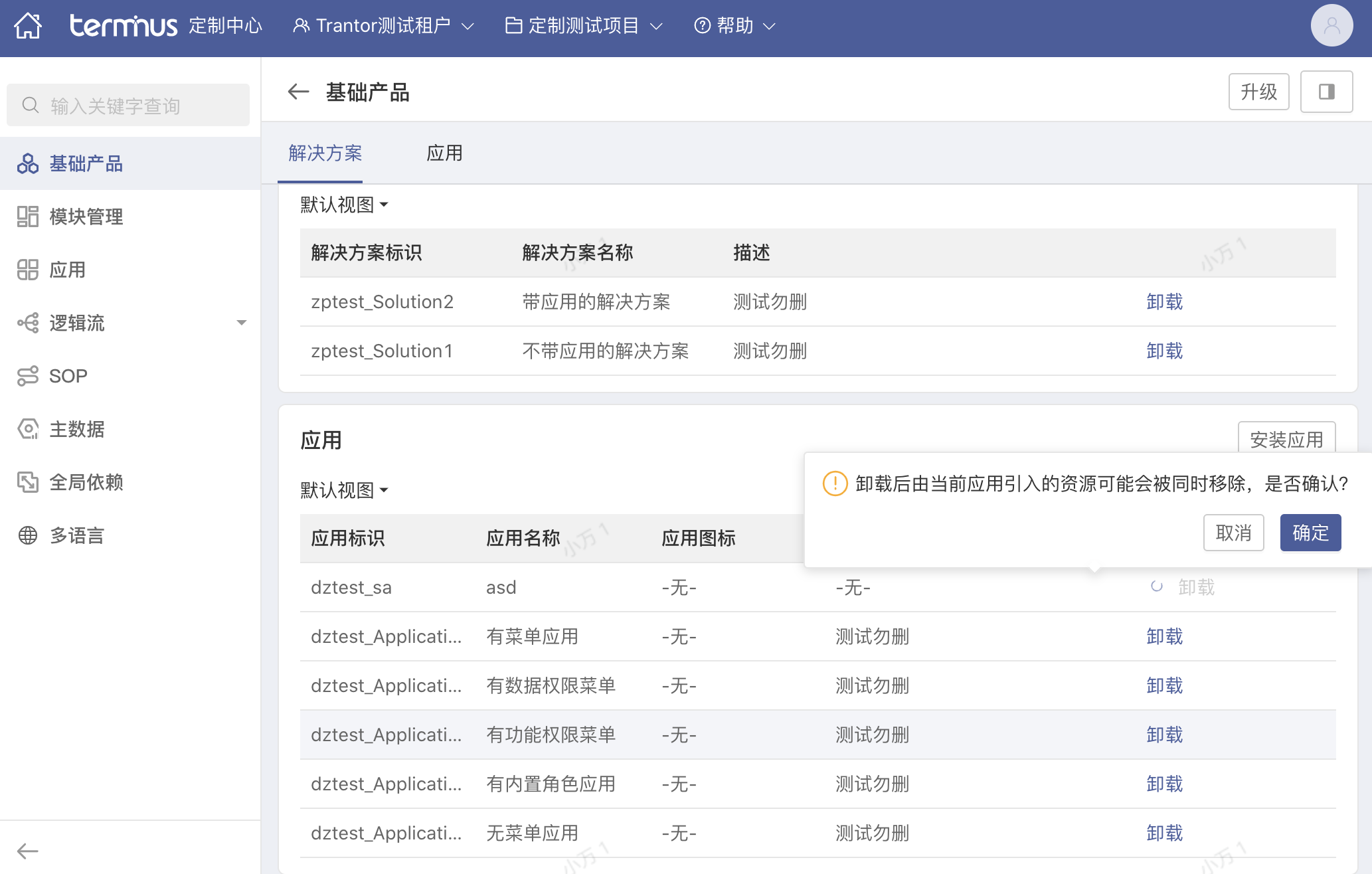Click the 解决方案标识 column header
The image size is (1372, 874).
pos(367,252)
